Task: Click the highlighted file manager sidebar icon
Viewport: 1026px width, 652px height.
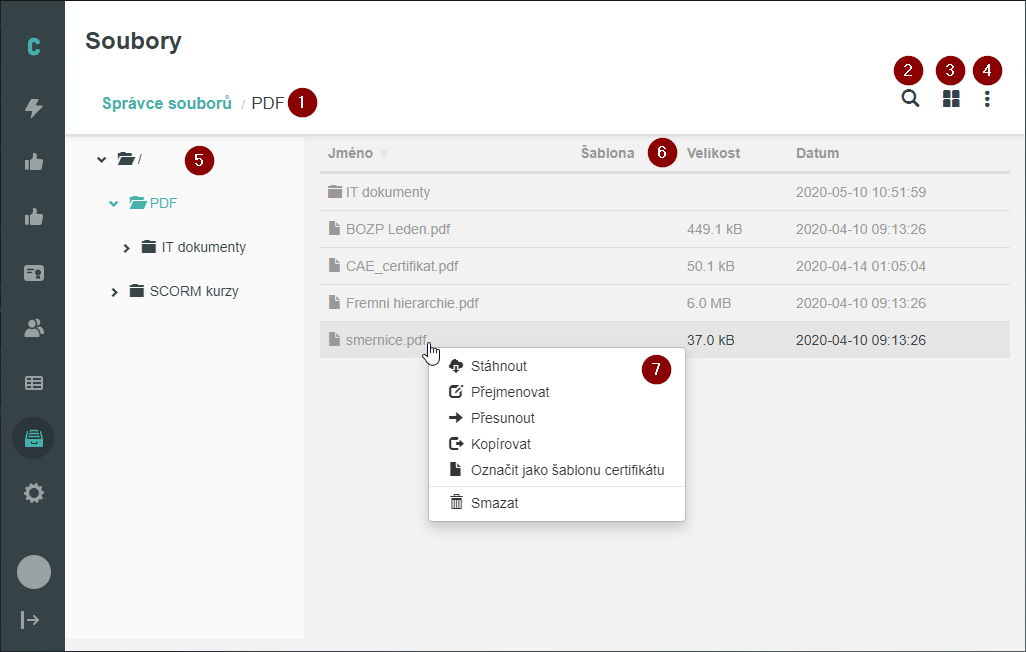Action: pyautogui.click(x=33, y=437)
